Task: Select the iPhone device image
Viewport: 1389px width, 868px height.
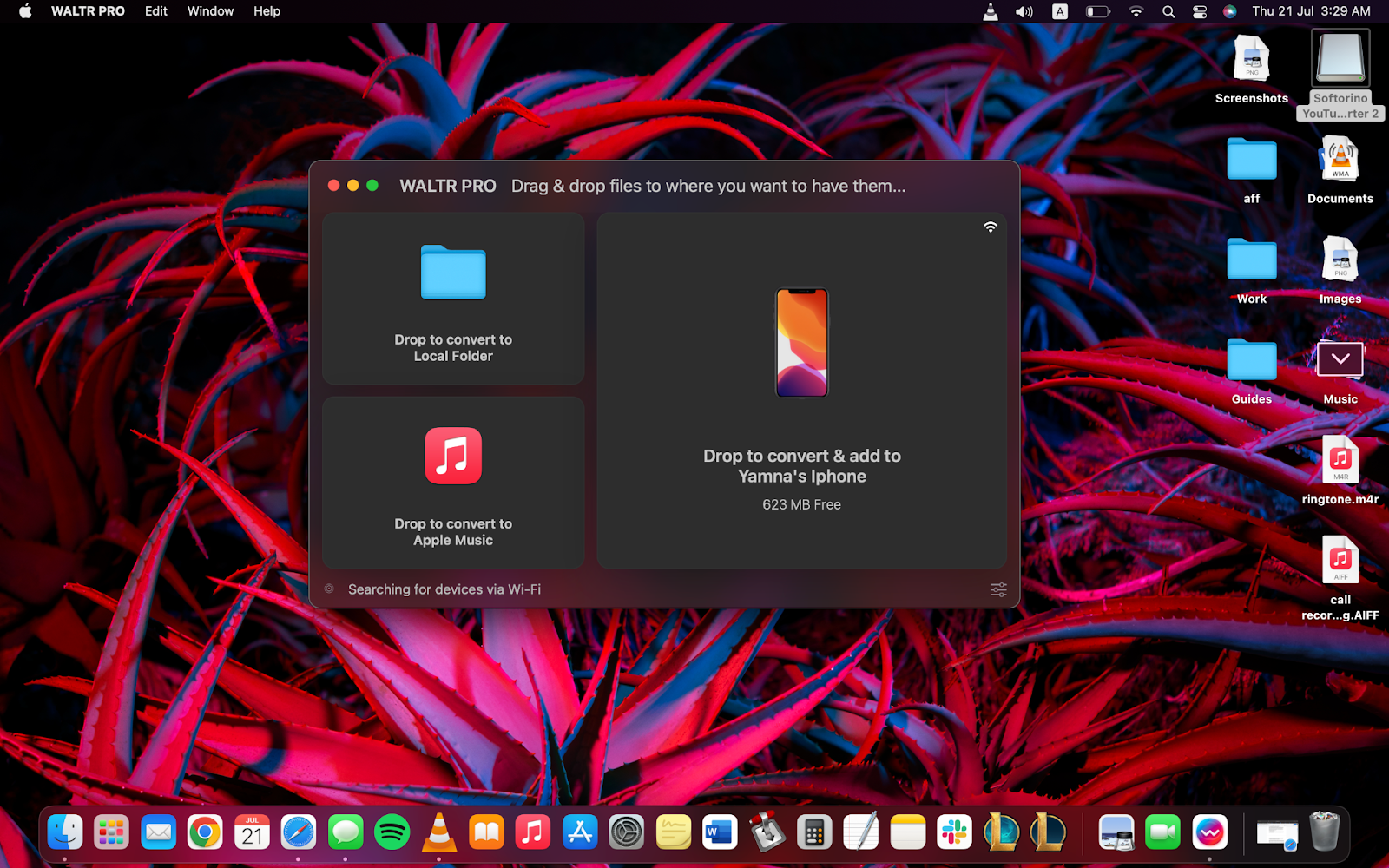Action: (801, 343)
